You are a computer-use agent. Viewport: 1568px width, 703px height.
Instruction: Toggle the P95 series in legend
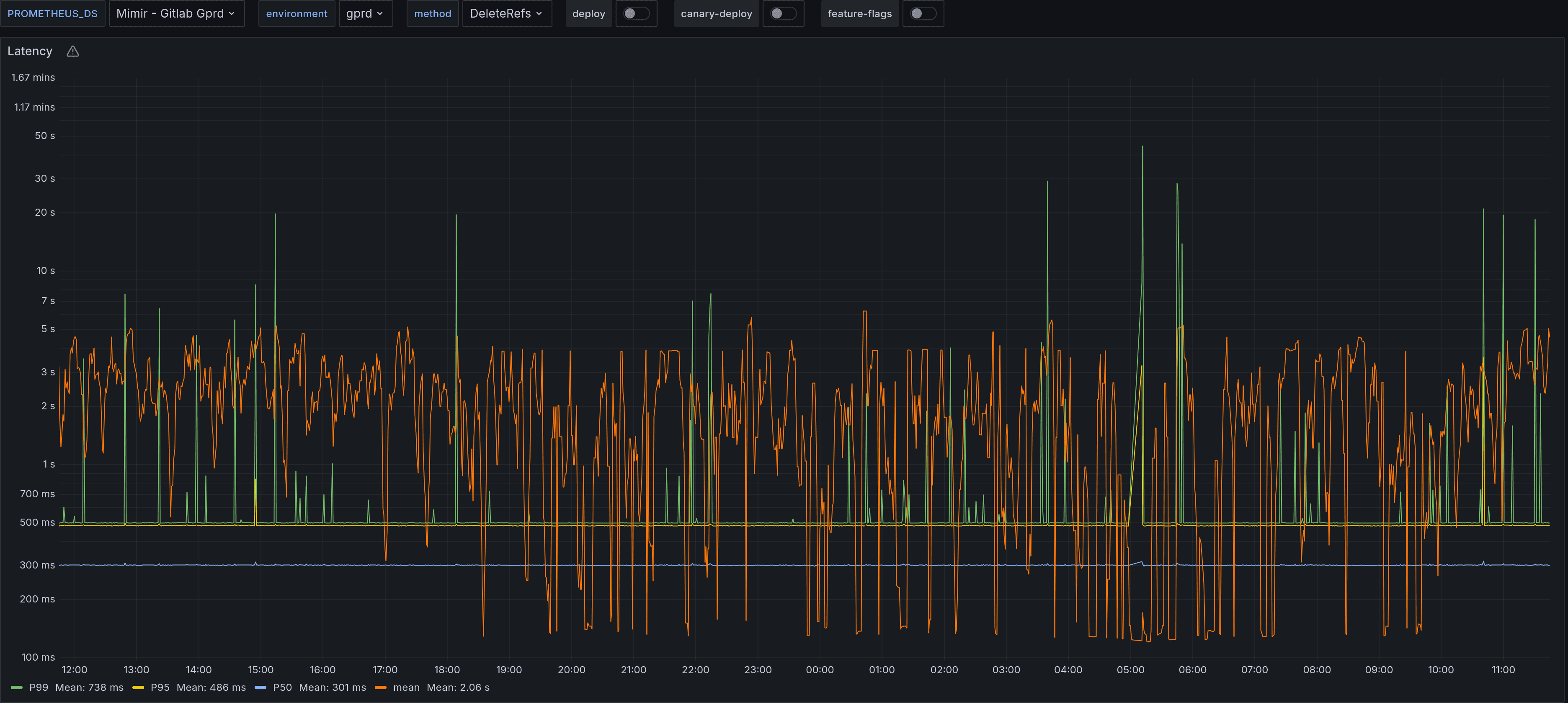(x=160, y=687)
